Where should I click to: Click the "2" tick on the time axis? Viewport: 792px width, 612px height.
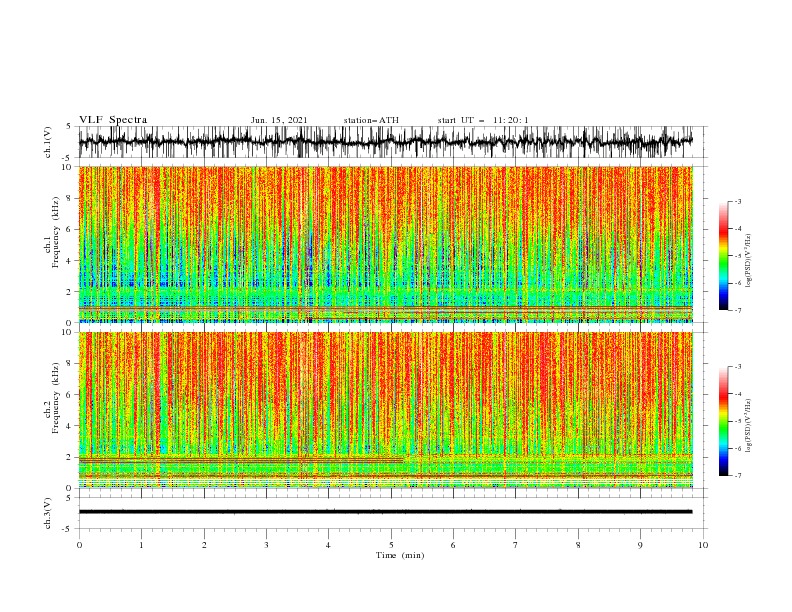pyautogui.click(x=204, y=545)
